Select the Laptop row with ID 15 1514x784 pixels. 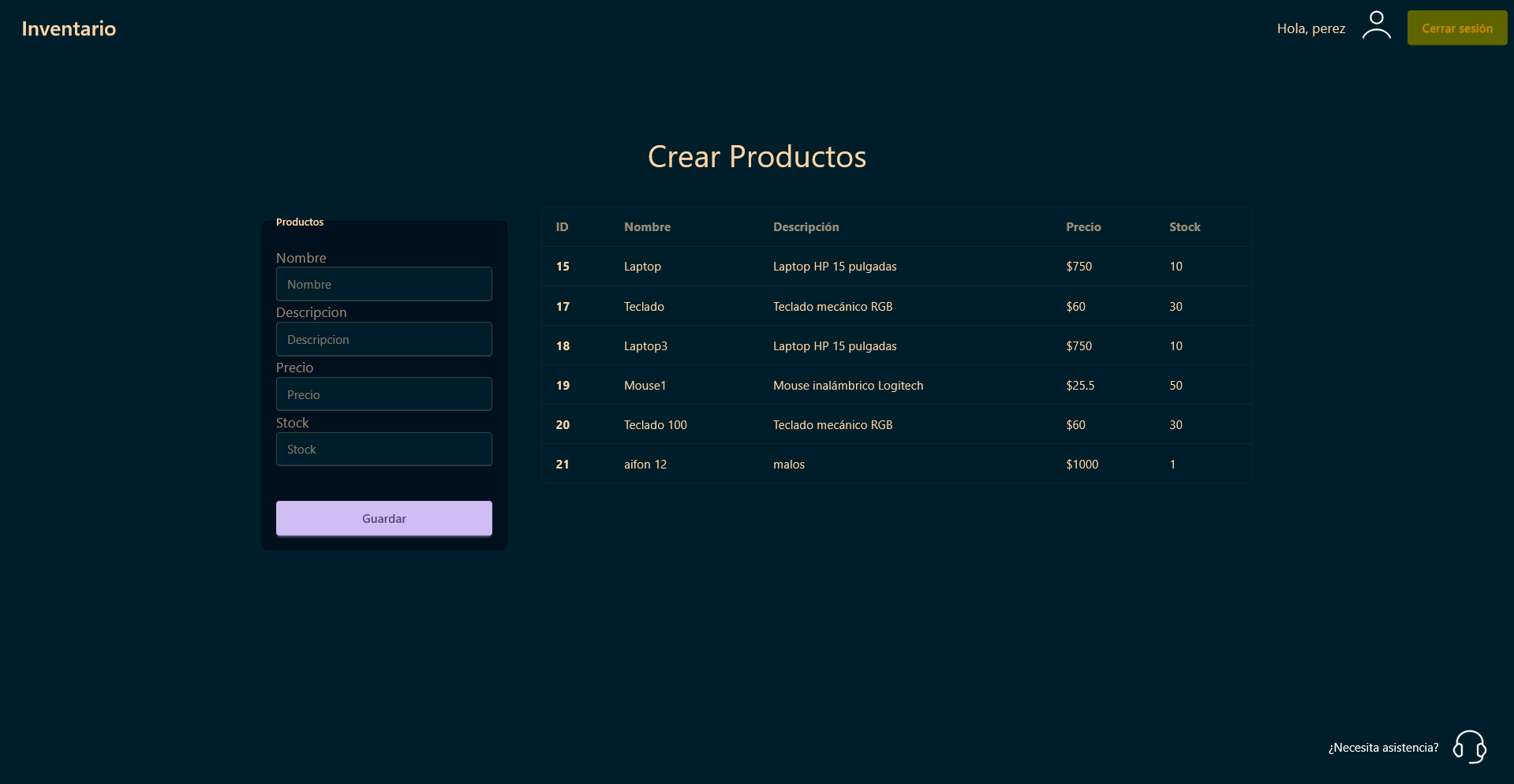coord(896,267)
